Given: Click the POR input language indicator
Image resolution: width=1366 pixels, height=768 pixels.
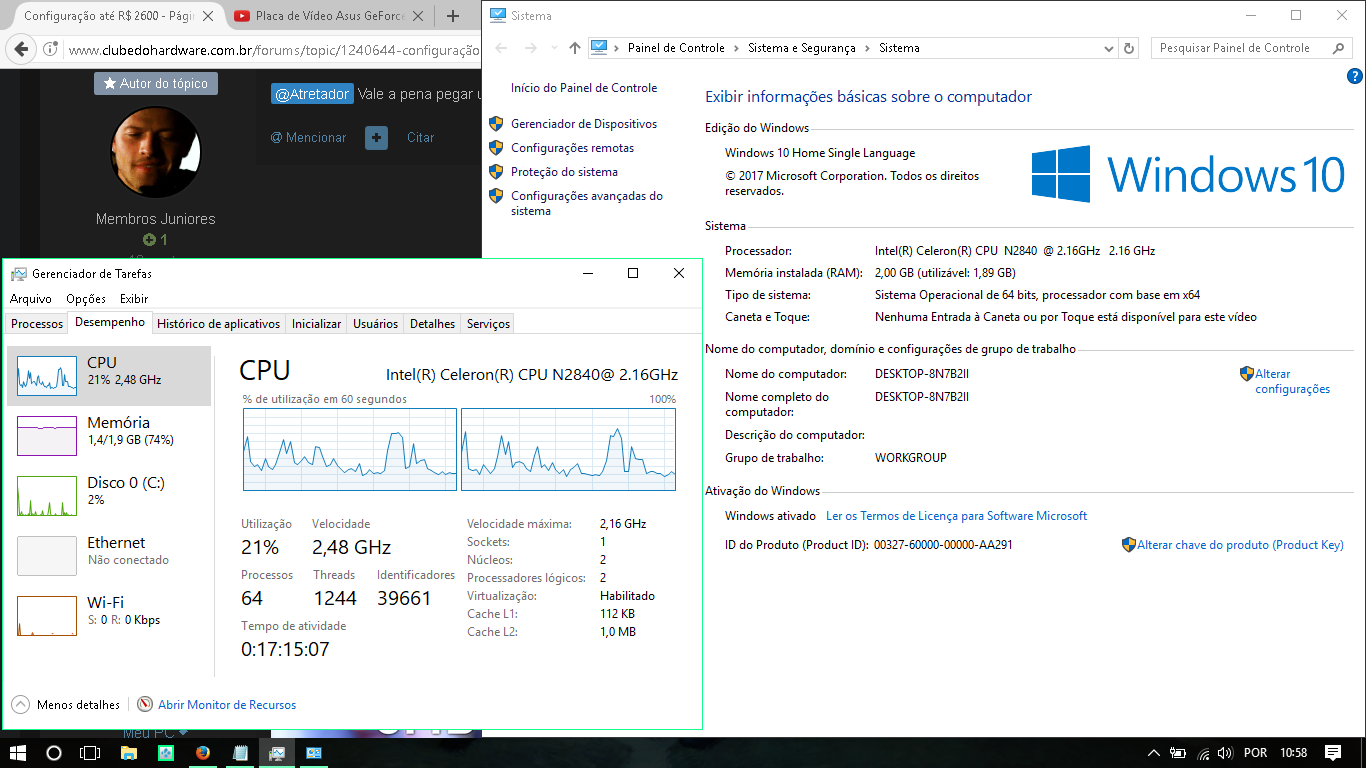Looking at the screenshot, I should (1255, 753).
